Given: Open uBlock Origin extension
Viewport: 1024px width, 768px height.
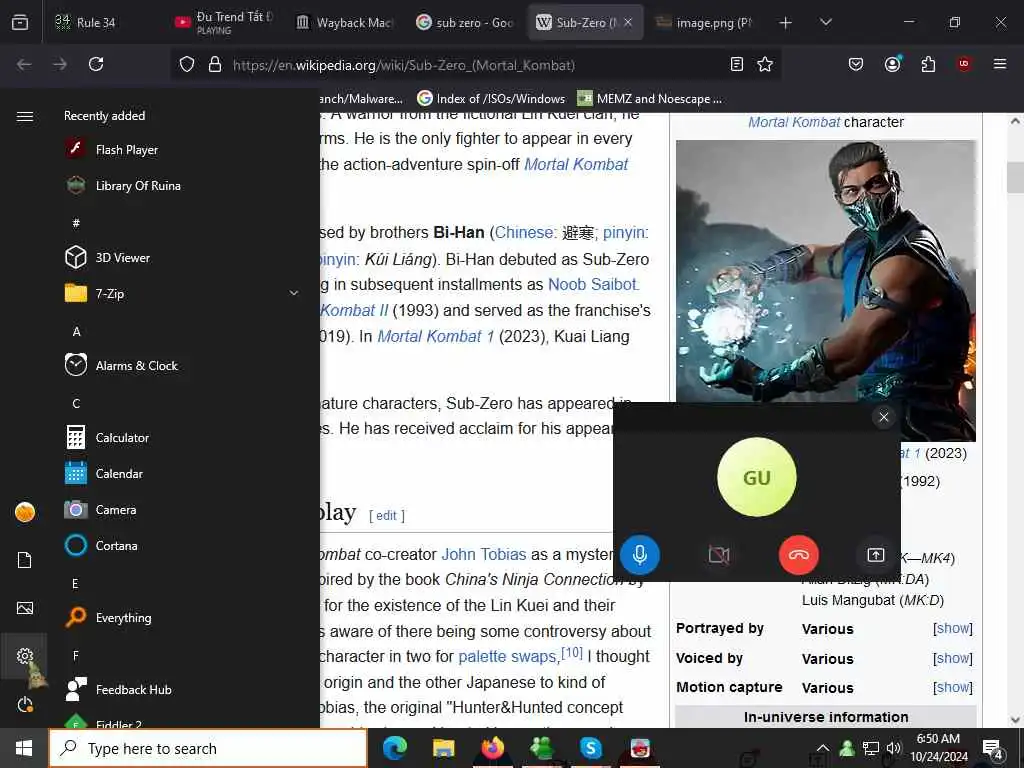Looking at the screenshot, I should point(964,64).
